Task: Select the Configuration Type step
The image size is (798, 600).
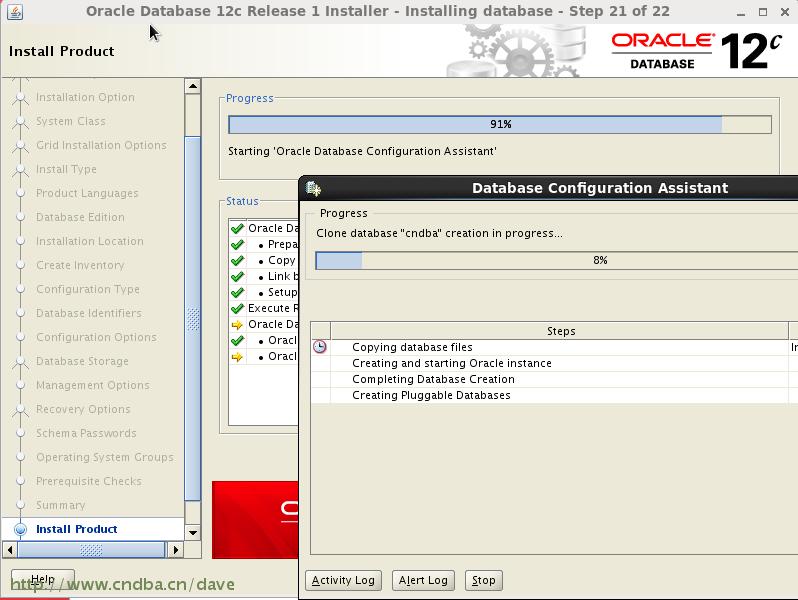Action: [x=88, y=289]
